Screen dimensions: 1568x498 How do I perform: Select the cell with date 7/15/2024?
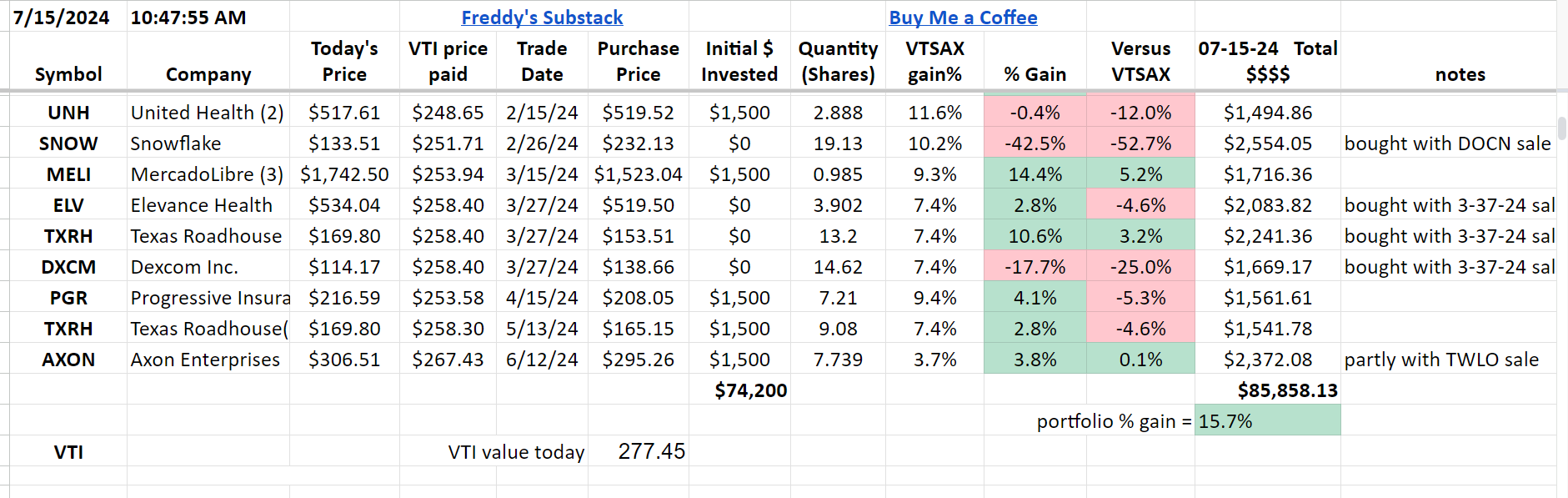click(x=68, y=18)
